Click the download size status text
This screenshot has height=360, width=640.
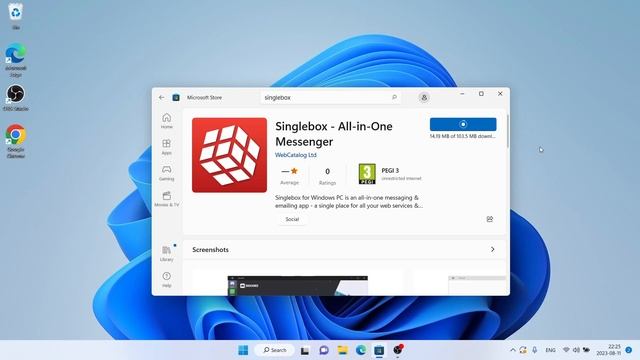tap(462, 136)
